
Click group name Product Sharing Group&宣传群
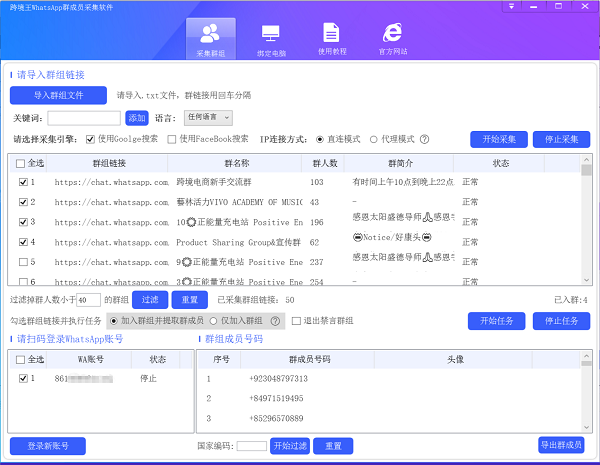(x=238, y=242)
